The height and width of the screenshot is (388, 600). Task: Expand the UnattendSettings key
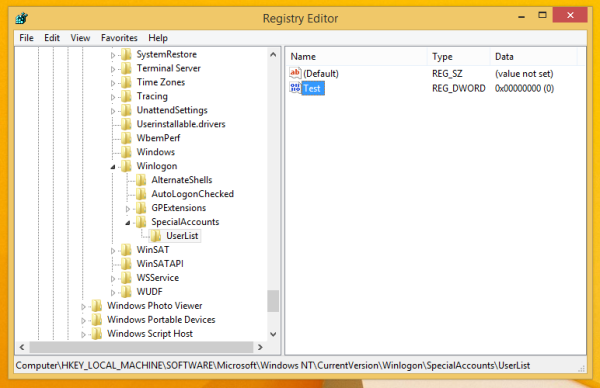(x=112, y=111)
